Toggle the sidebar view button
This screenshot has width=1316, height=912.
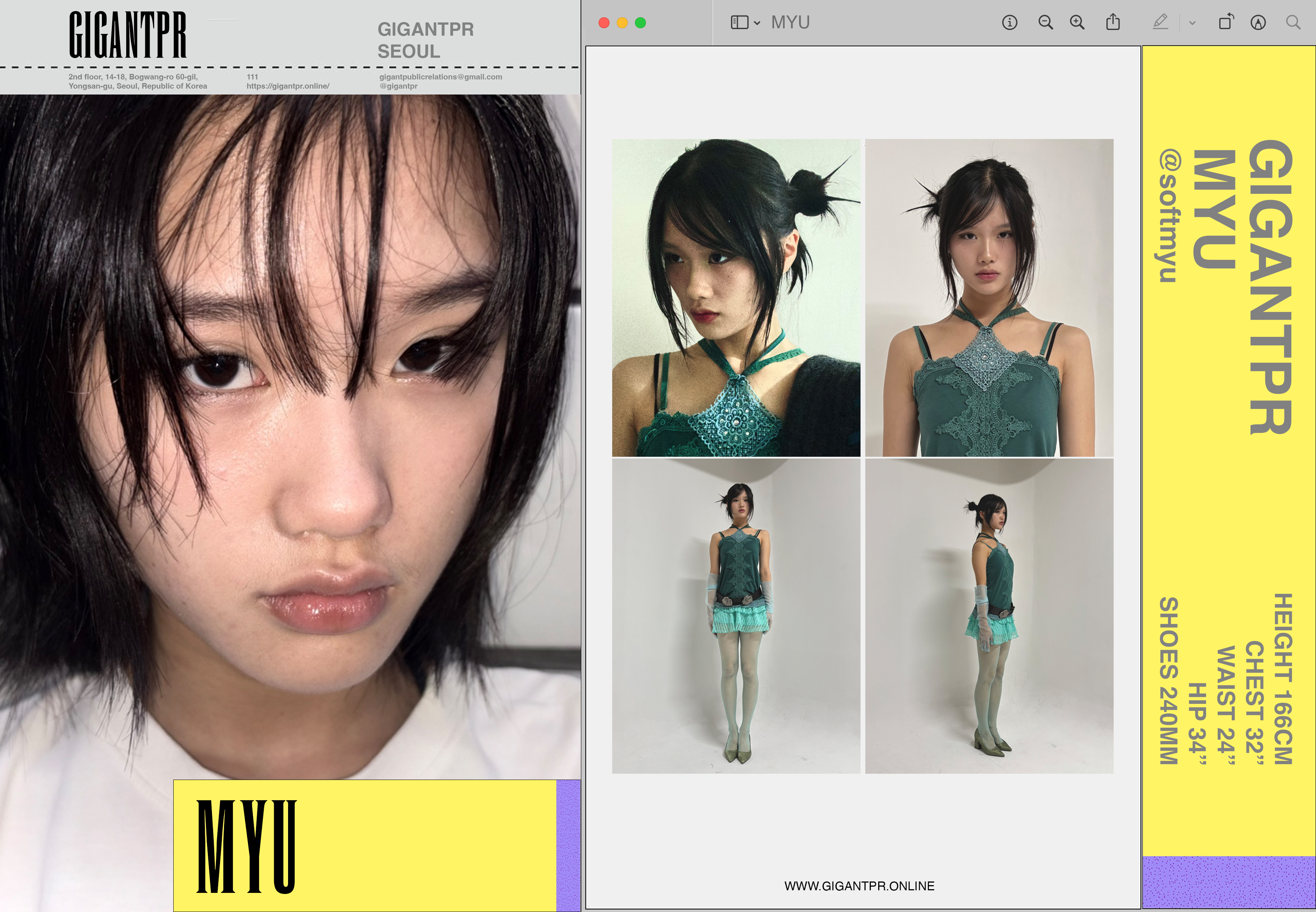[739, 23]
